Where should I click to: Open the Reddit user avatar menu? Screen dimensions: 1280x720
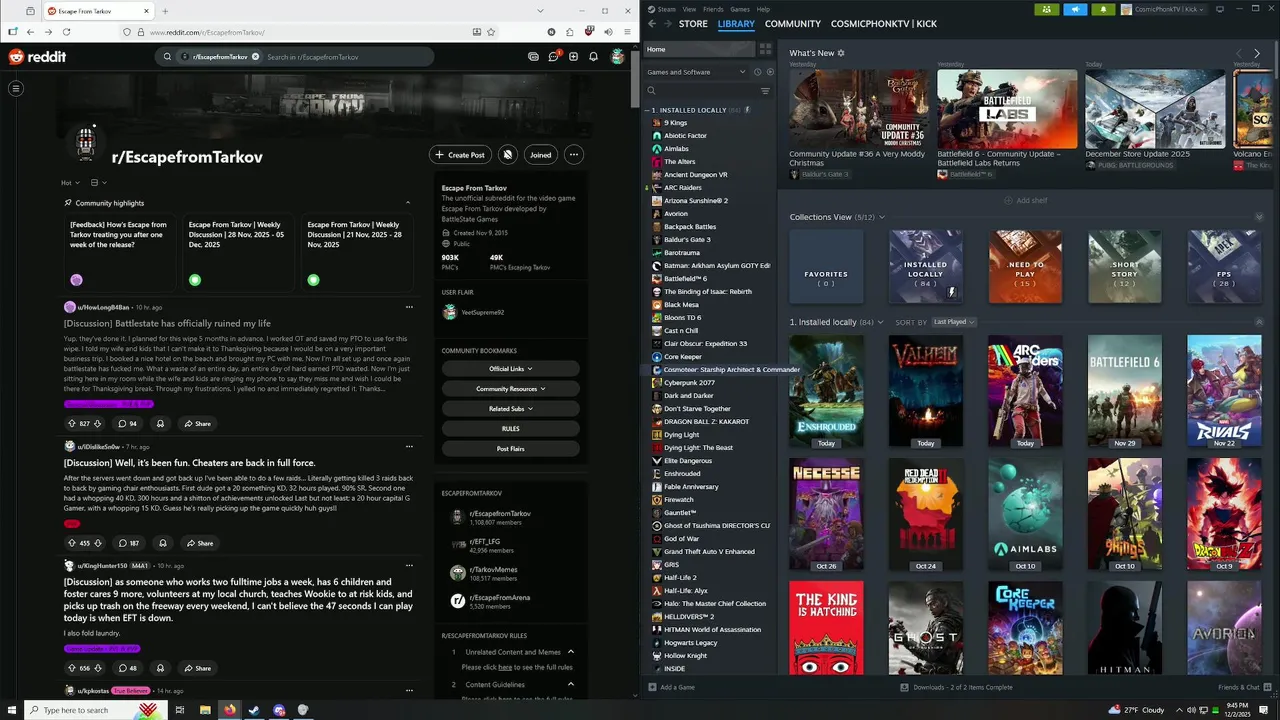point(618,56)
